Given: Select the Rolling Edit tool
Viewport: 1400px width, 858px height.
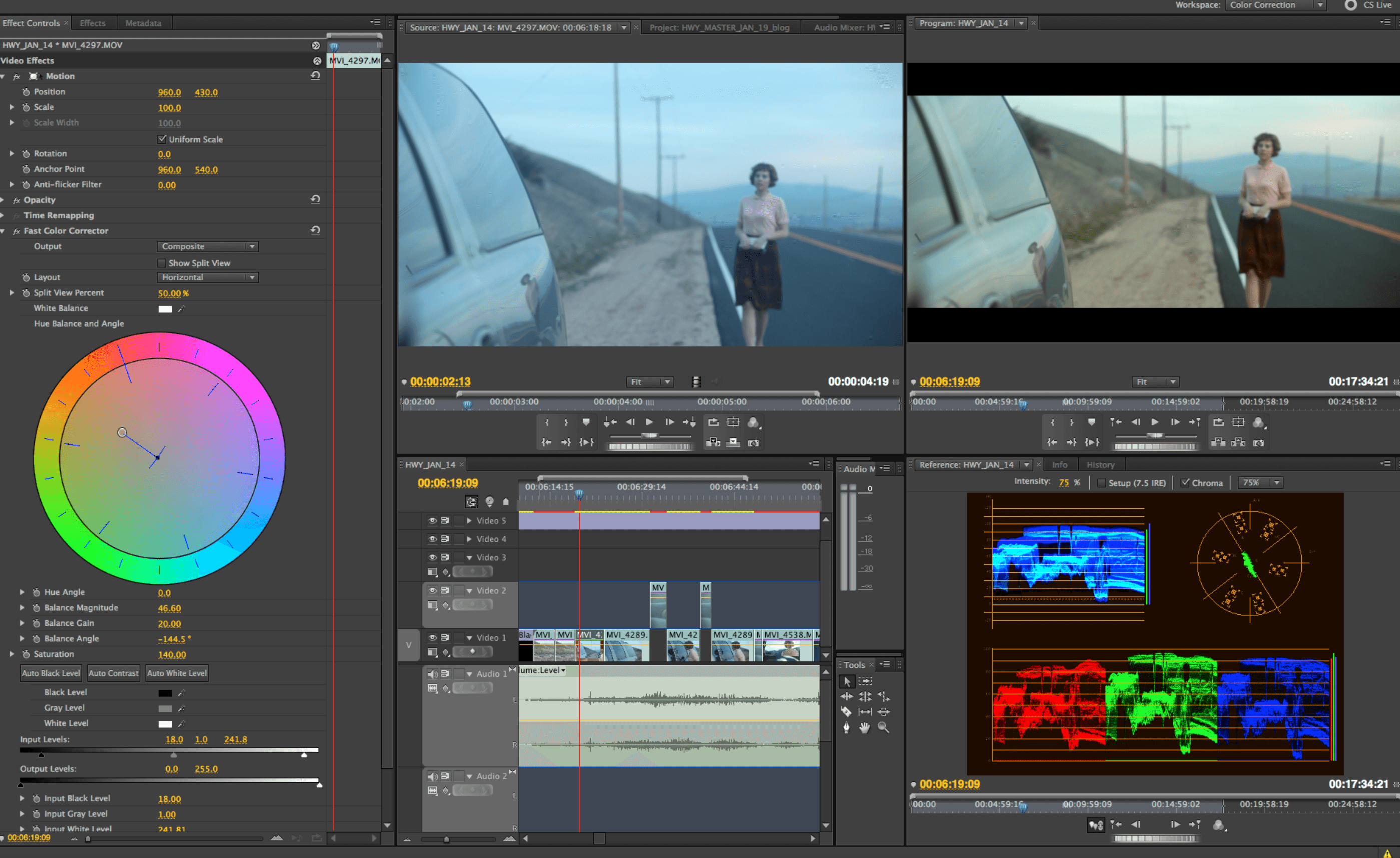Looking at the screenshot, I should [865, 696].
